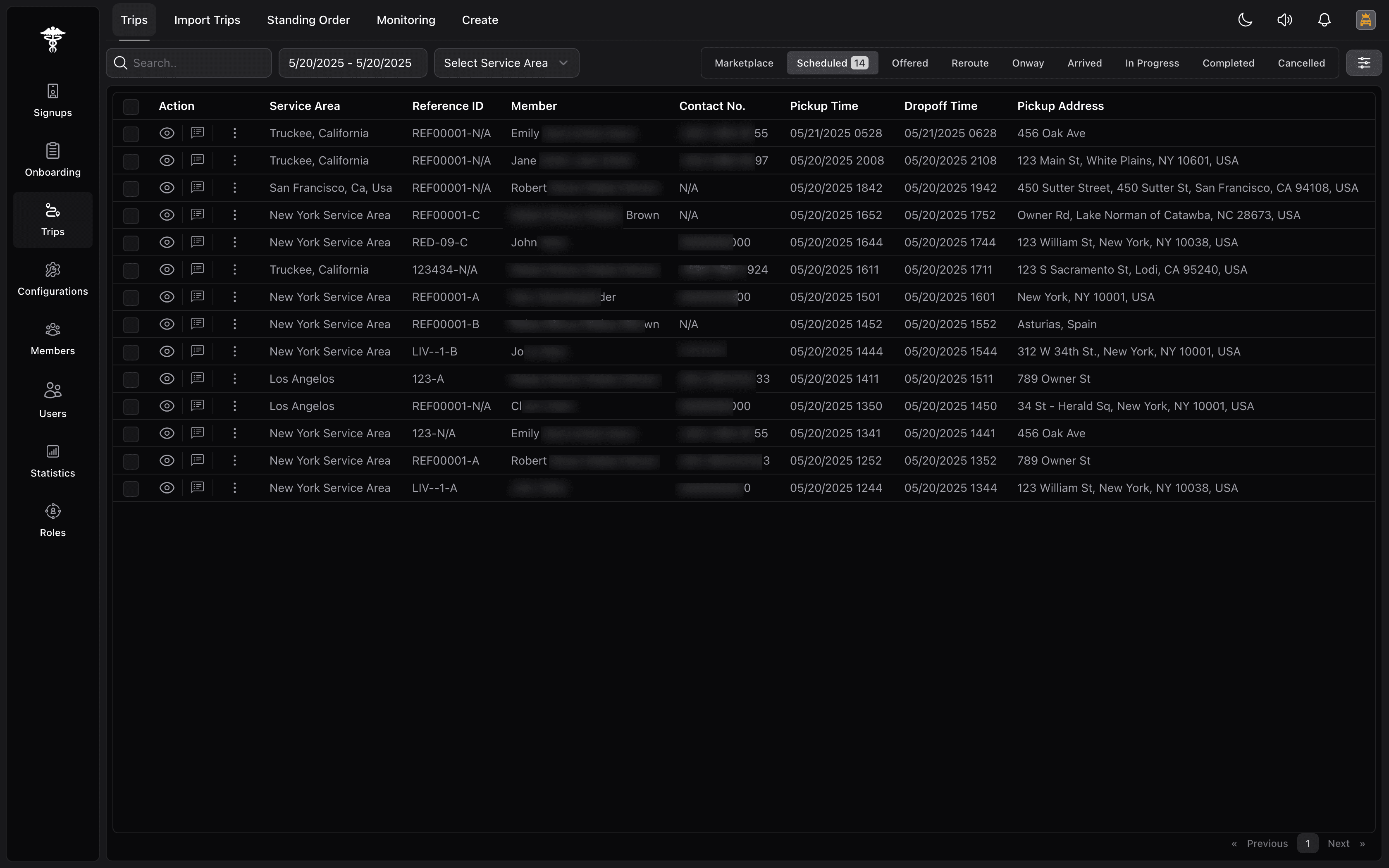Open the Monitoring tab
1389x868 pixels.
[405, 19]
